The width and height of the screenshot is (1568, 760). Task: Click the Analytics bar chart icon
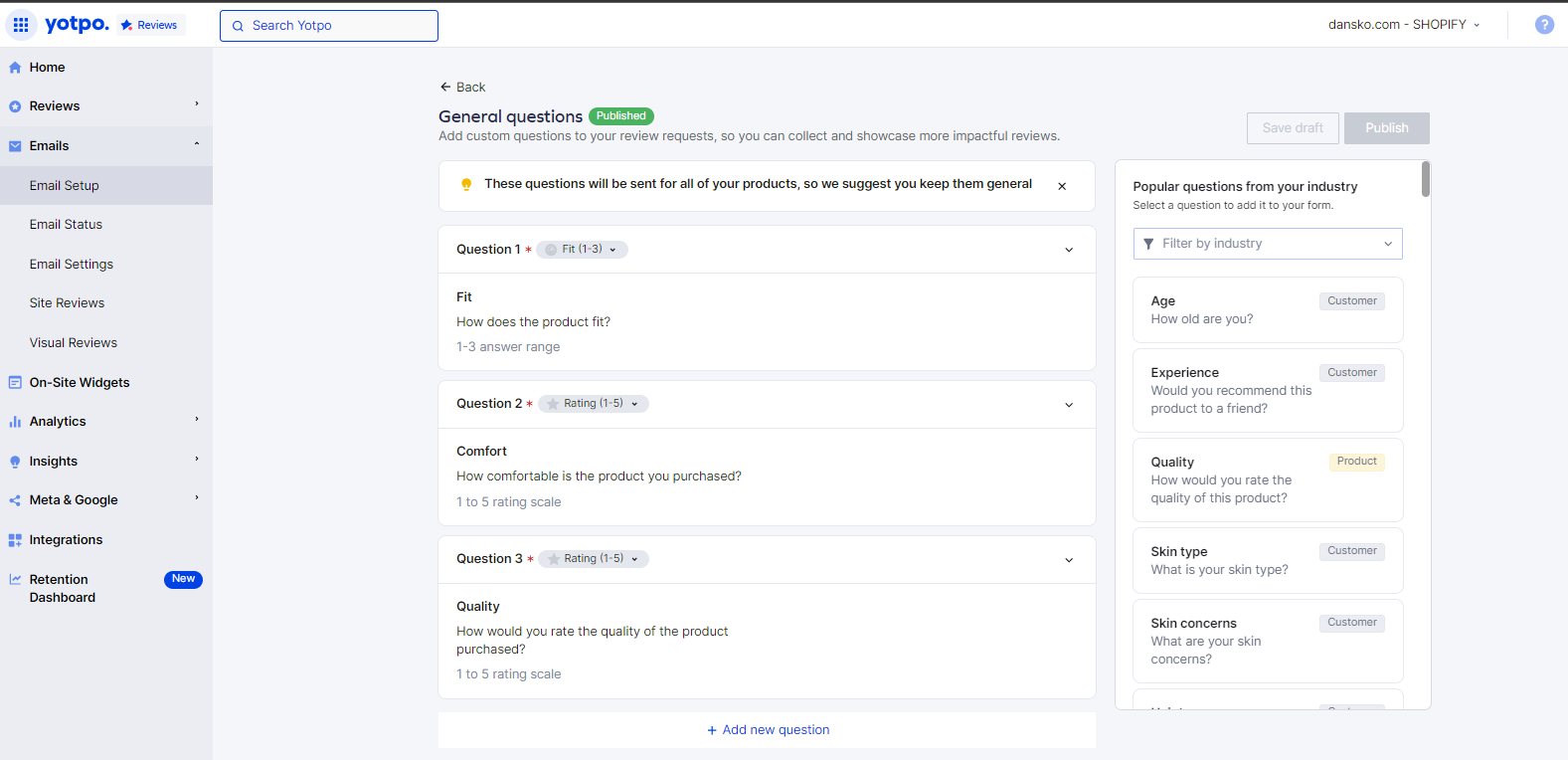click(15, 422)
